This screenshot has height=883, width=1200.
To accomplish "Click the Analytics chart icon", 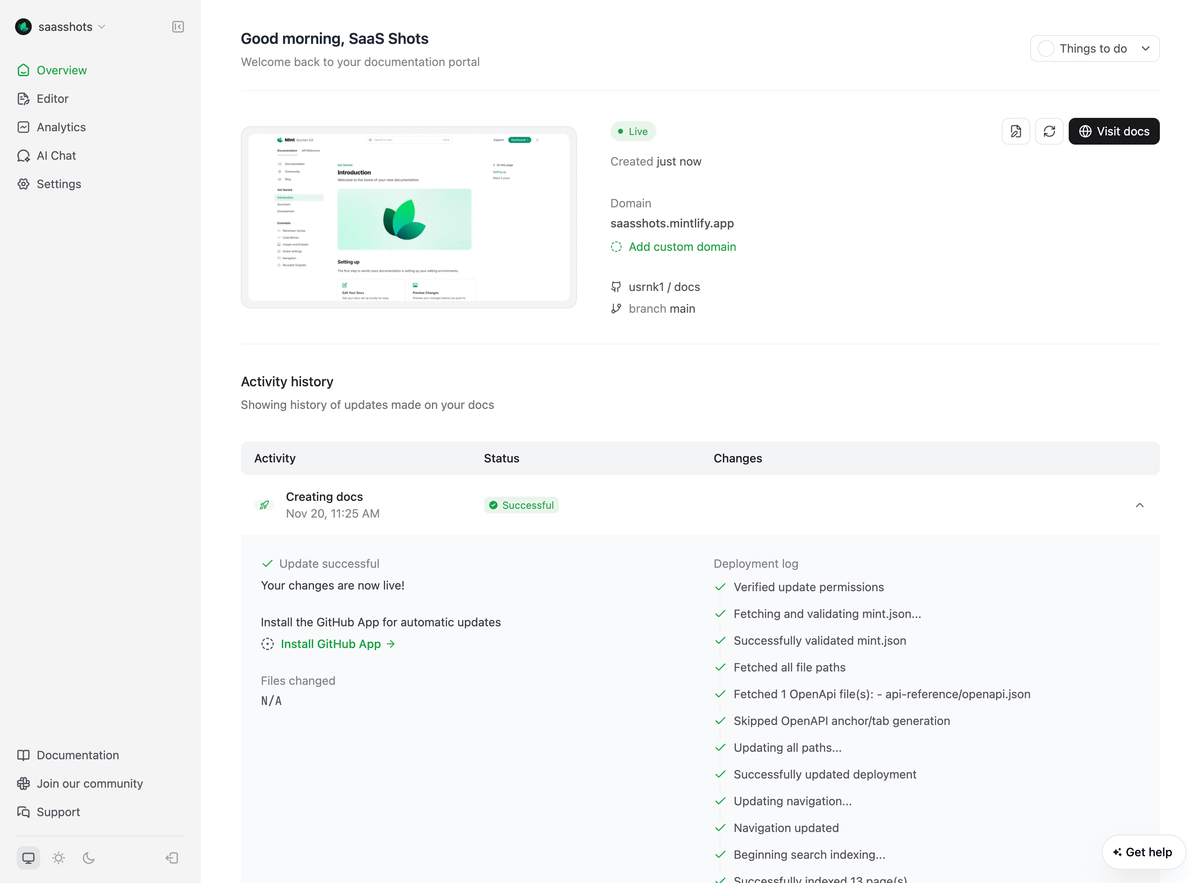I will [24, 127].
